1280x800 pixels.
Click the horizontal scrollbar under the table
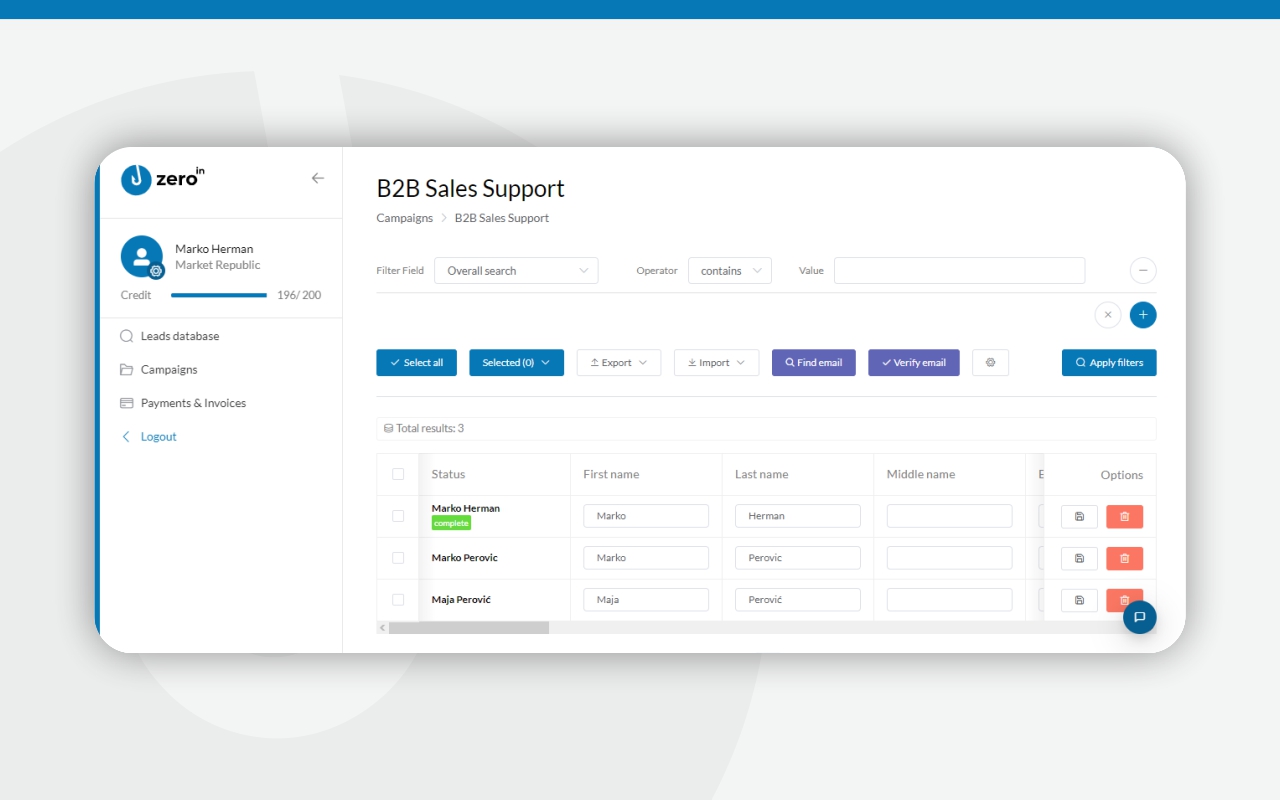(469, 628)
